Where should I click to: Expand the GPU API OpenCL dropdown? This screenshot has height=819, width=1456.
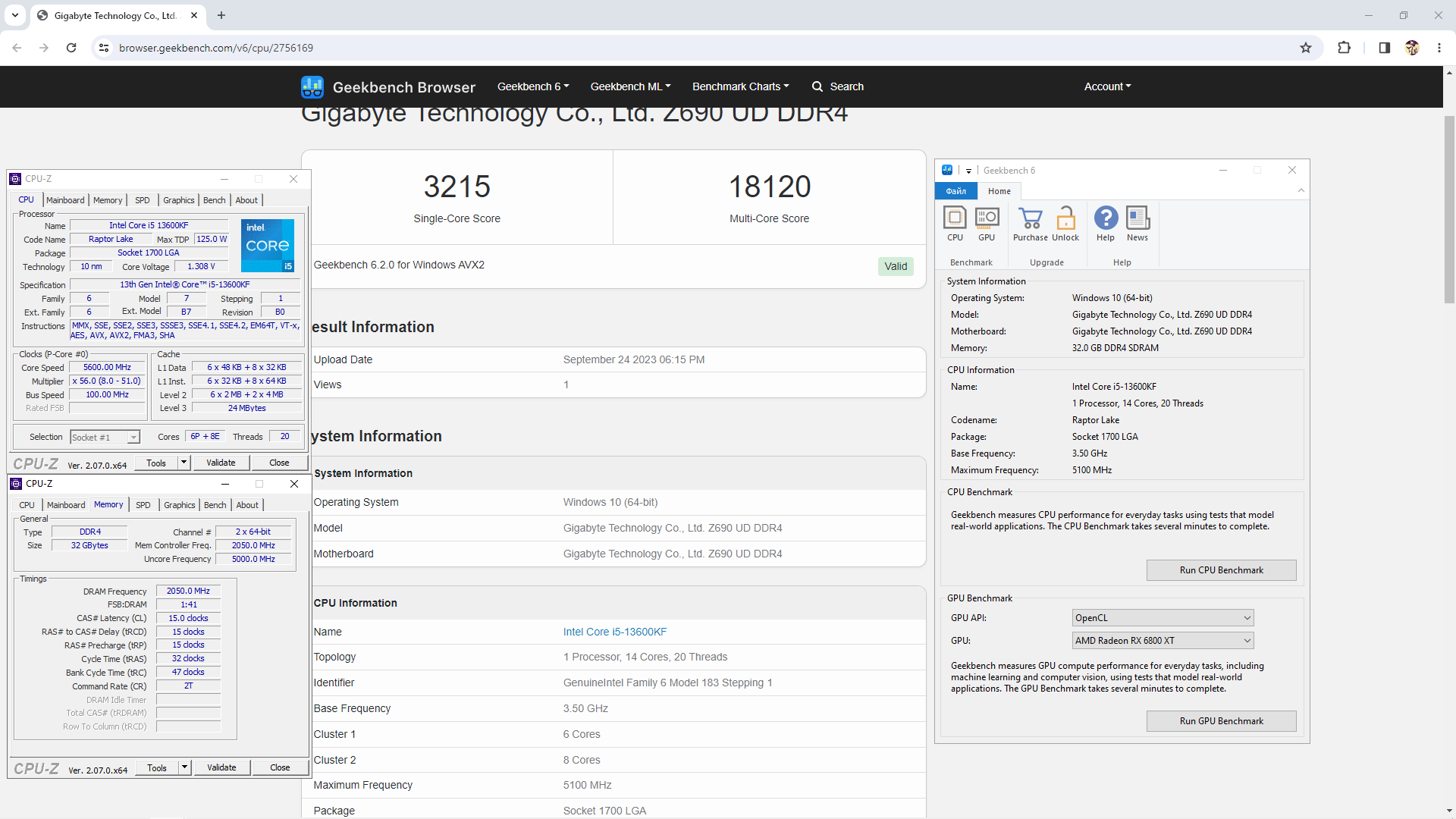pyautogui.click(x=1163, y=618)
